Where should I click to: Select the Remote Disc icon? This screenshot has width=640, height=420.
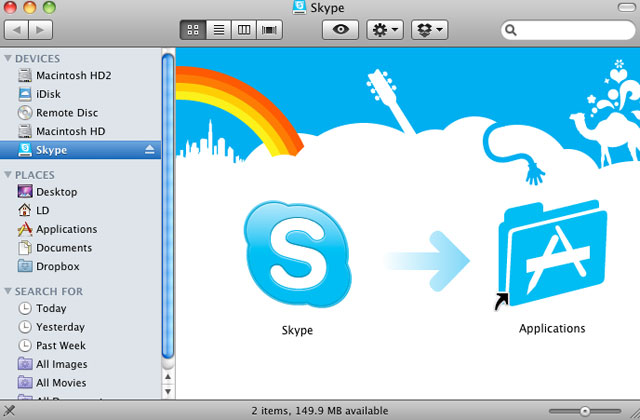pyautogui.click(x=25, y=113)
